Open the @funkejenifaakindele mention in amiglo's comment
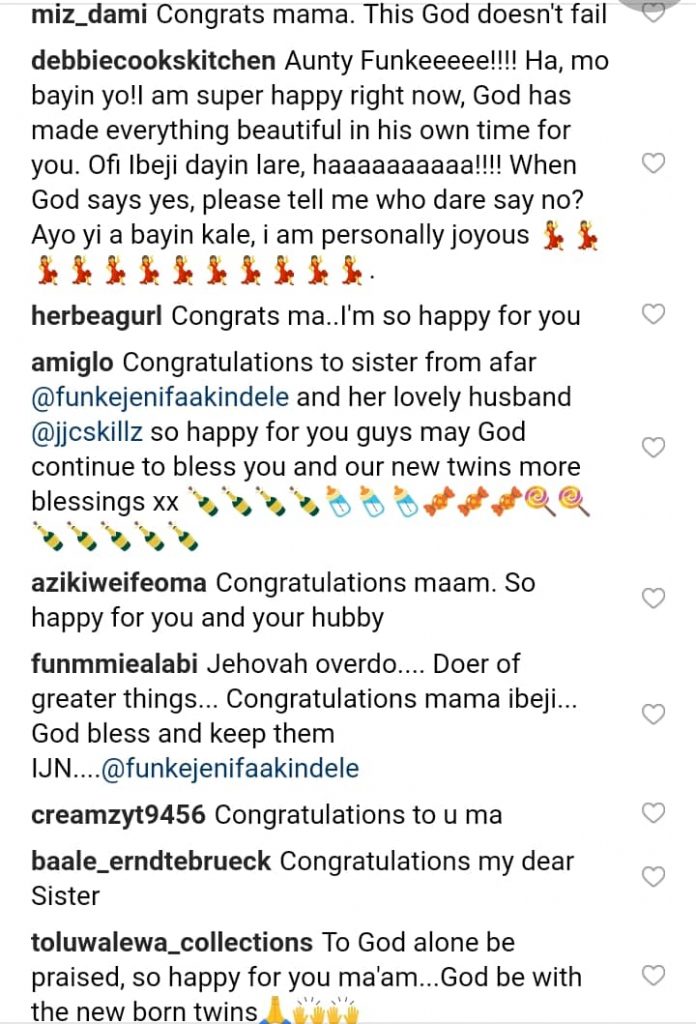Screen dimensions: 696x1024 [161, 397]
